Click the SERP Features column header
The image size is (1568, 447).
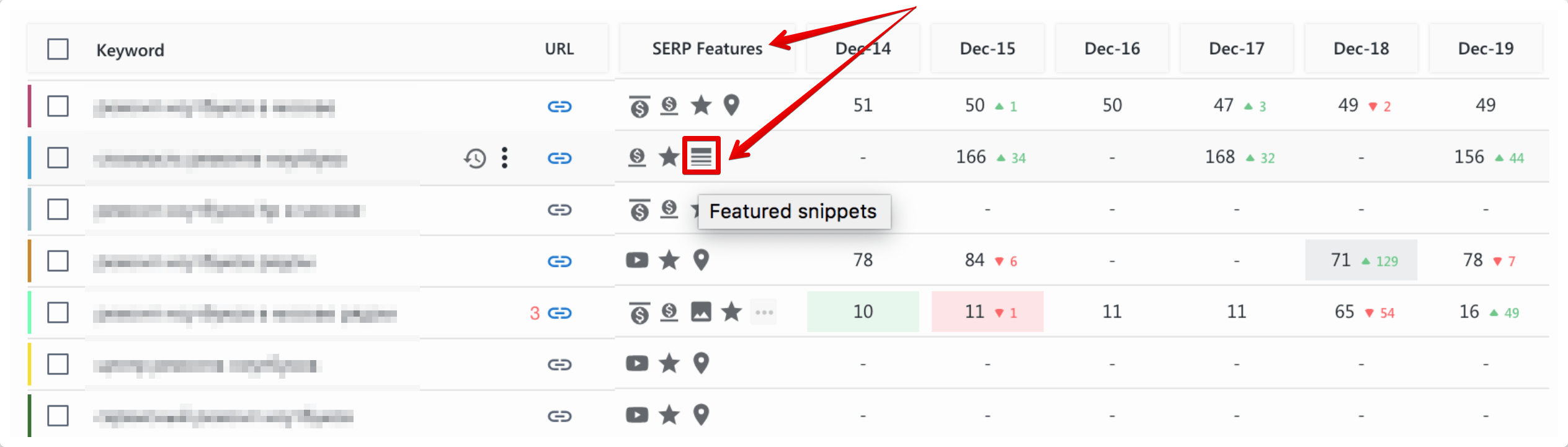pyautogui.click(x=707, y=48)
